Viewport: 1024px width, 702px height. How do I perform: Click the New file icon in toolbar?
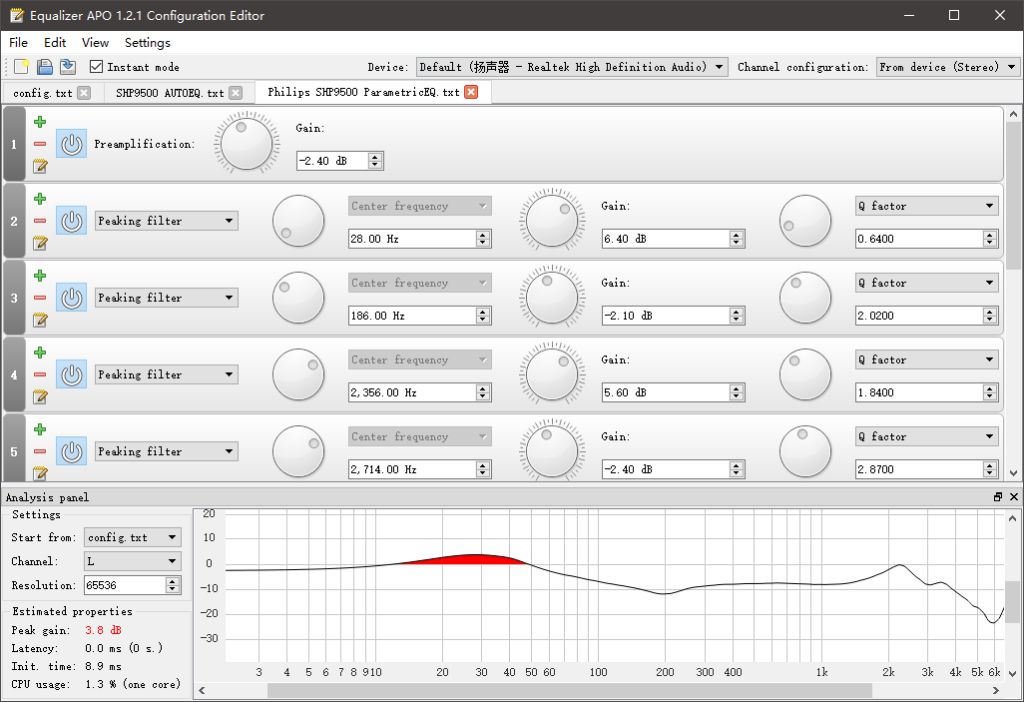(x=21, y=67)
